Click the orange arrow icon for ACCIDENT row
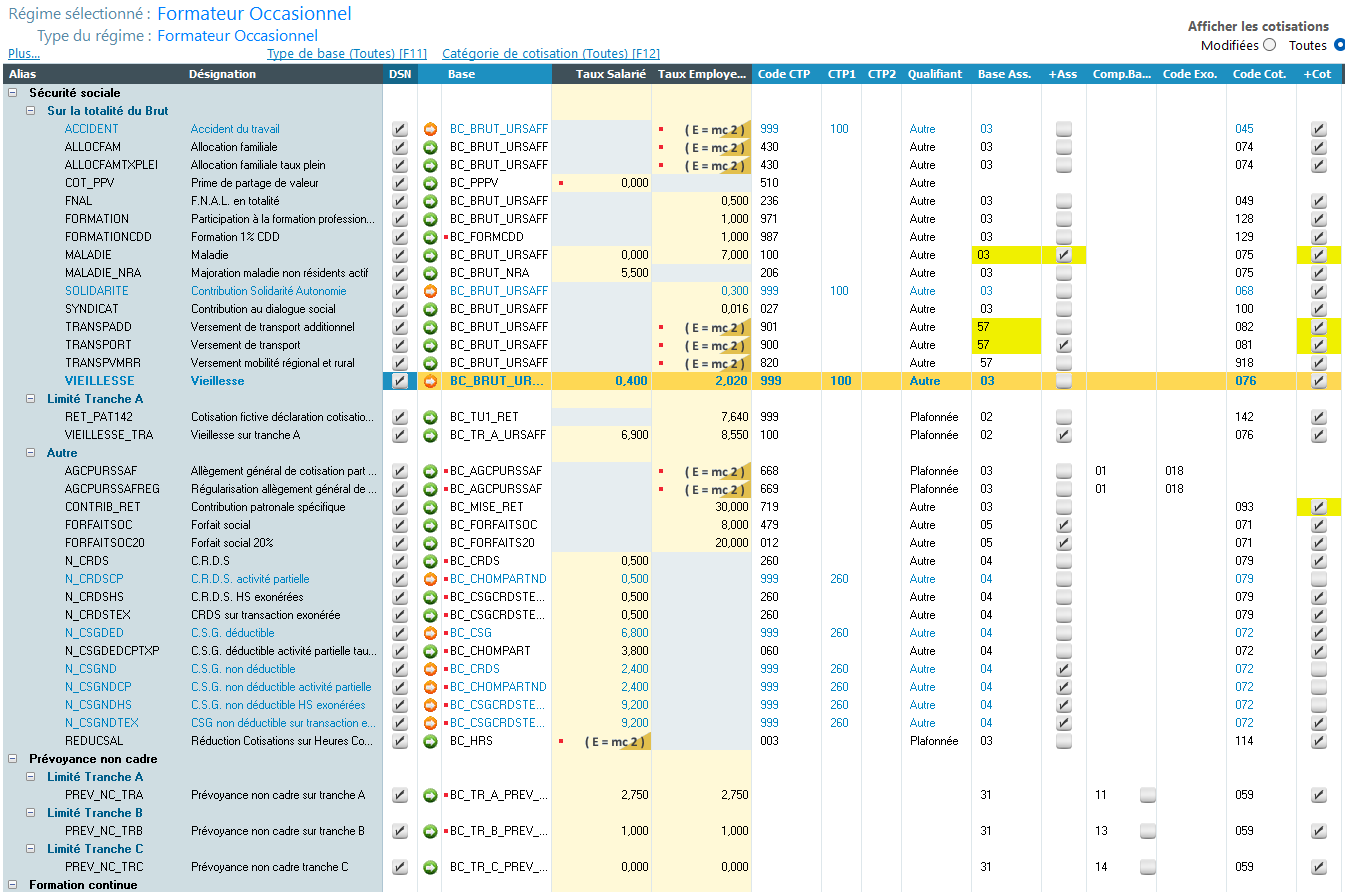Screen dimensions: 1345x892 [430, 129]
